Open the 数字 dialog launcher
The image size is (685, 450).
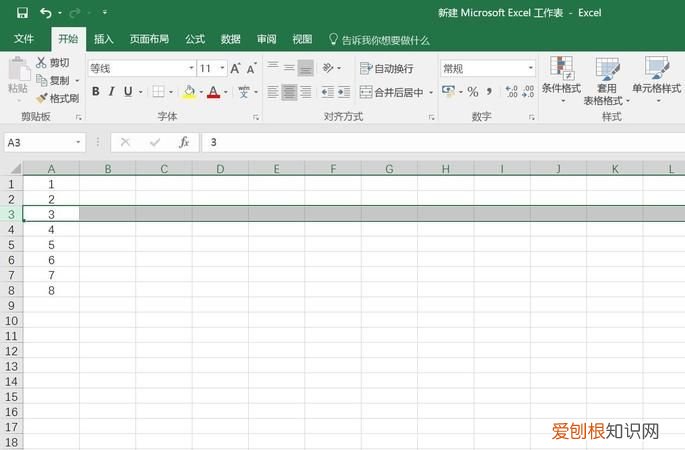click(532, 117)
